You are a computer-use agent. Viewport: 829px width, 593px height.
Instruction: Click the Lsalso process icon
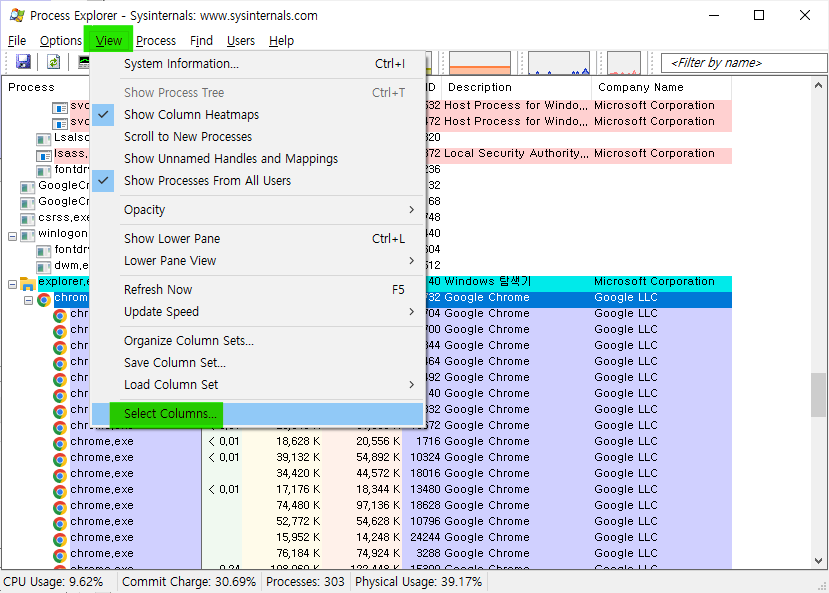43,140
